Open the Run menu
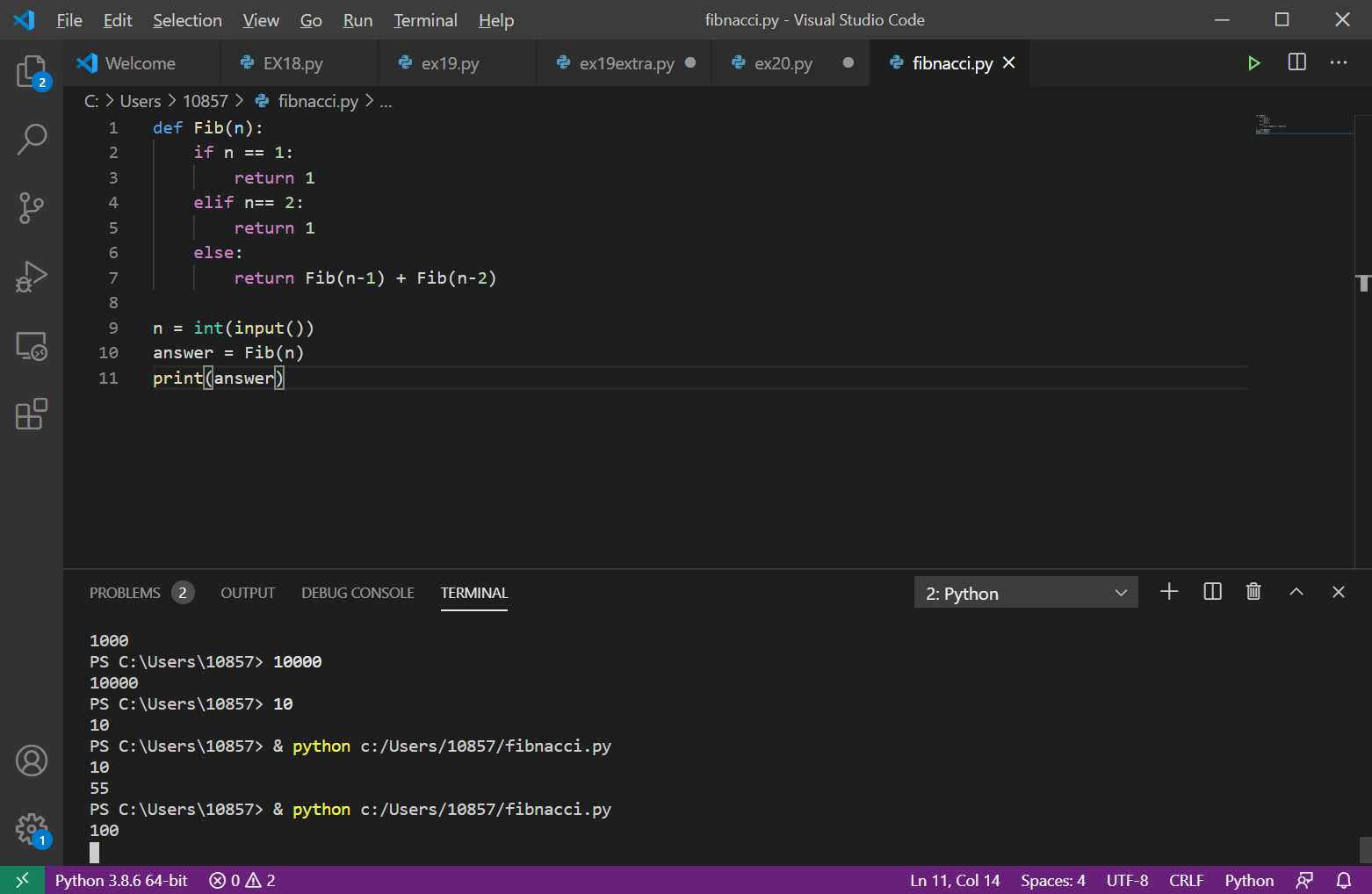Viewport: 1372px width, 894px height. point(357,20)
